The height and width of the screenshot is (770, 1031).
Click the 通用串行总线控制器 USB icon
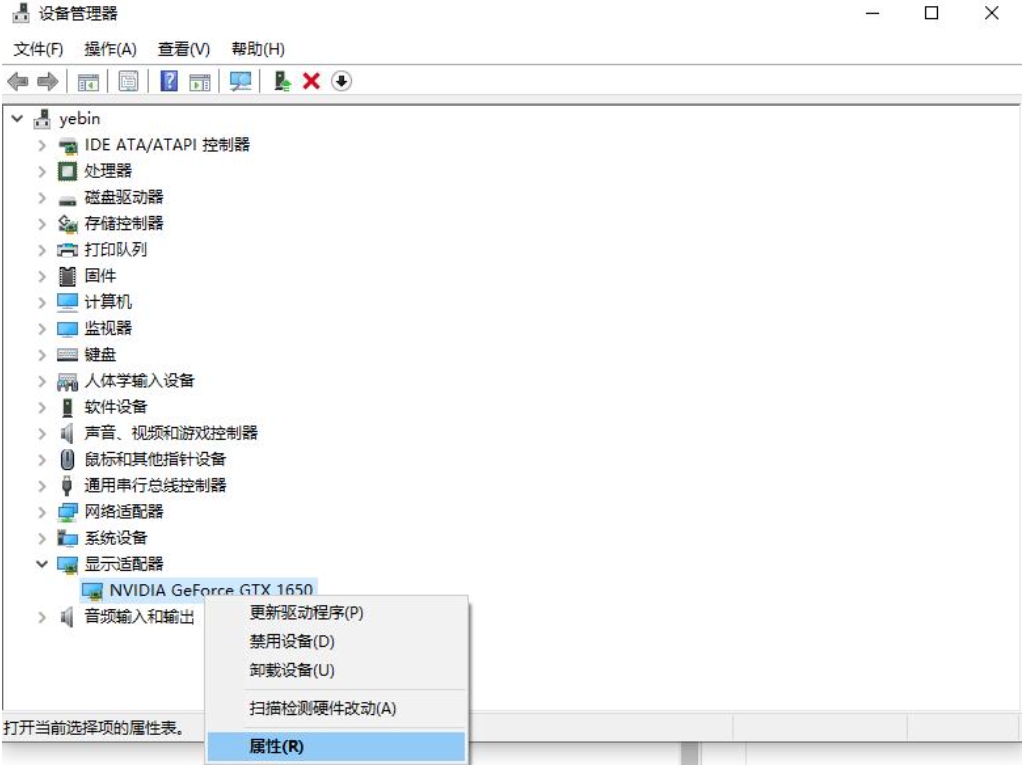(66, 486)
